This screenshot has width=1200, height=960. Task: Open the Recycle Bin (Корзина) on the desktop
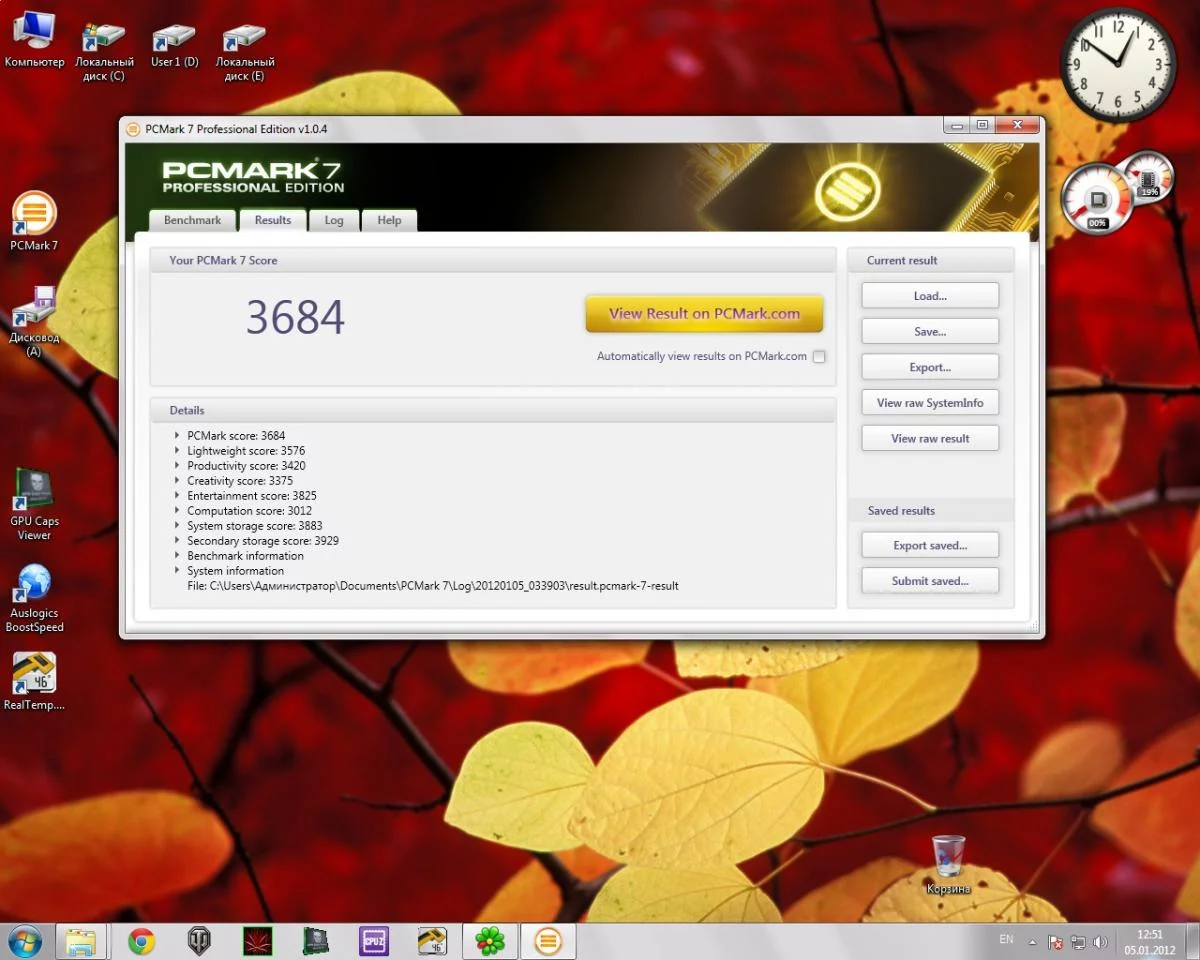948,858
